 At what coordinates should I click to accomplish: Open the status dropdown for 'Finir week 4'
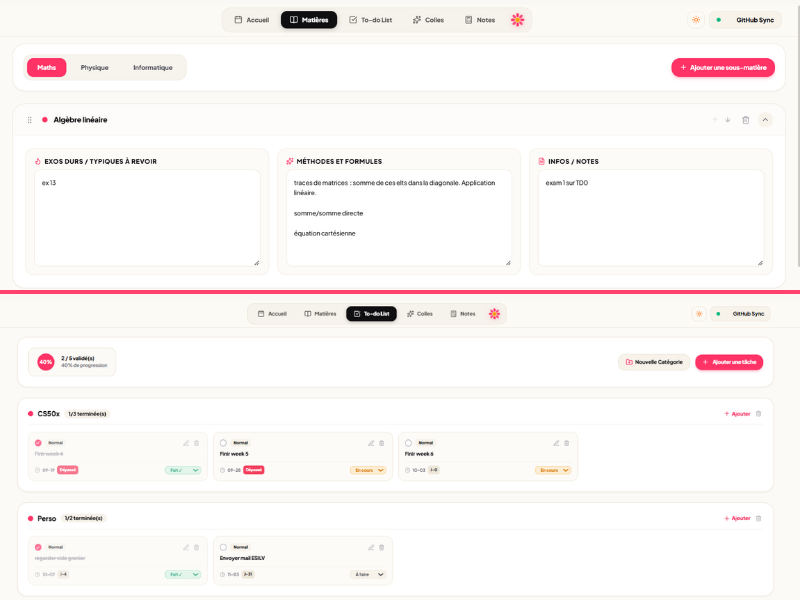coord(183,470)
